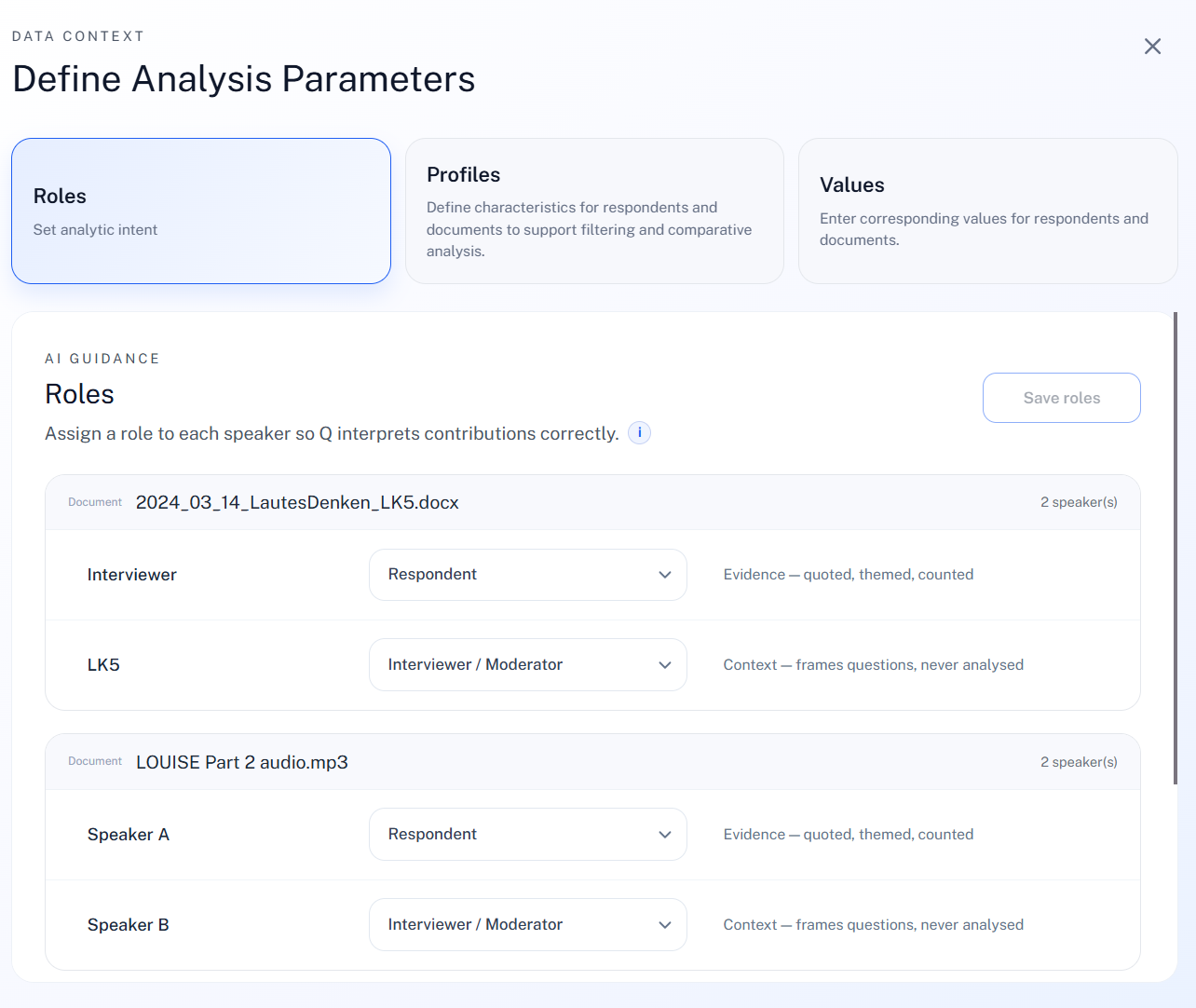Switch to the Profiles tab card
This screenshot has width=1196, height=1008.
pos(594,211)
